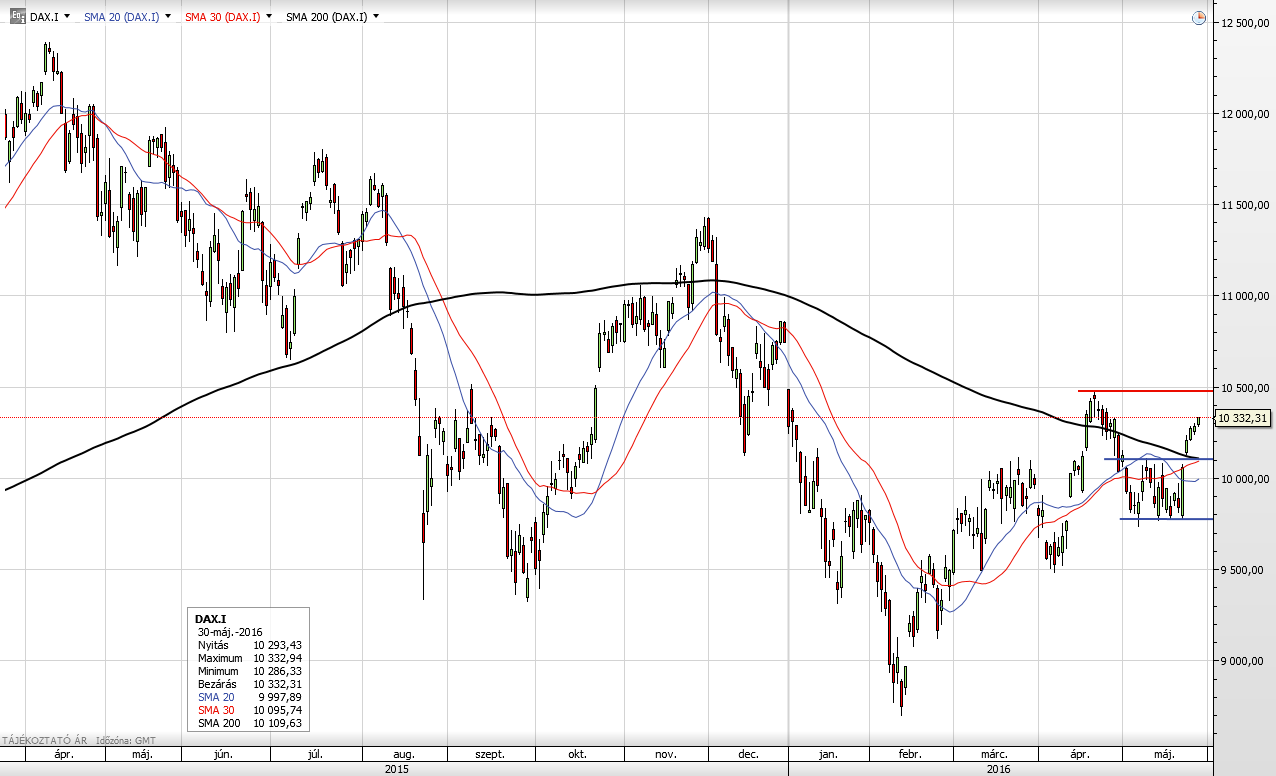Click the current price tag 10 332,31
Screen dimensions: 1276x776
[x=1242, y=418]
